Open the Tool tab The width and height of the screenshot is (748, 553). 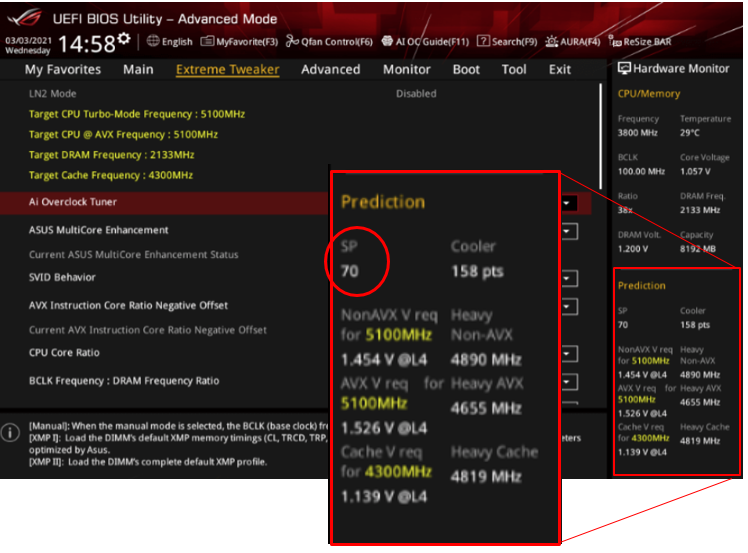514,70
